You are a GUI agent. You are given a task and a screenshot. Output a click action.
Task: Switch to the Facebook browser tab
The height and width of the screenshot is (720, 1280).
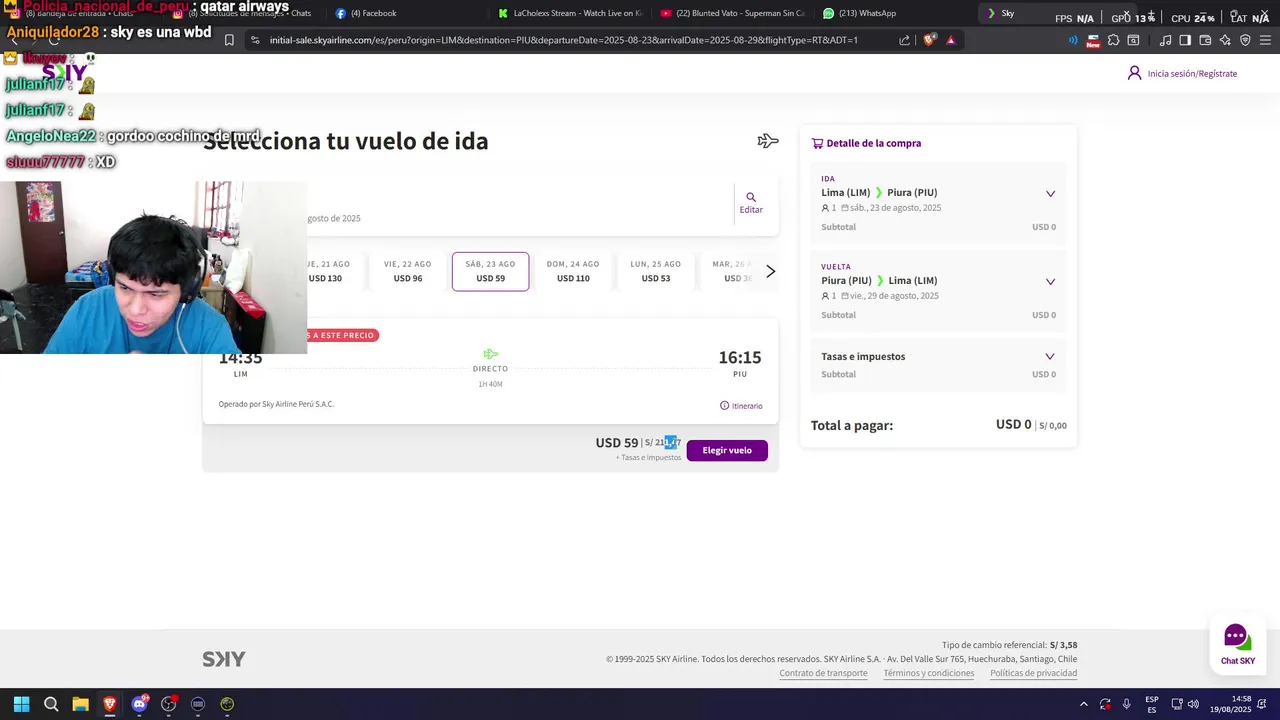pos(405,13)
